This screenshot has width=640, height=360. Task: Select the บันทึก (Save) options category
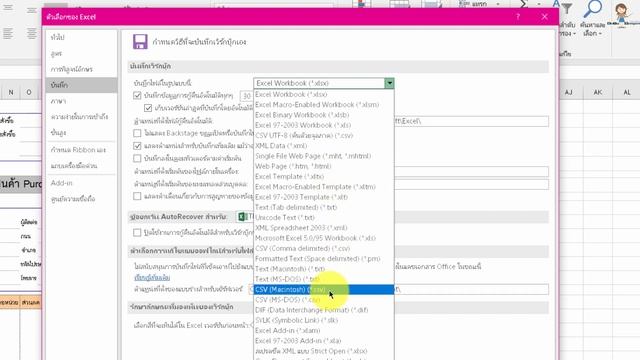click(82, 85)
